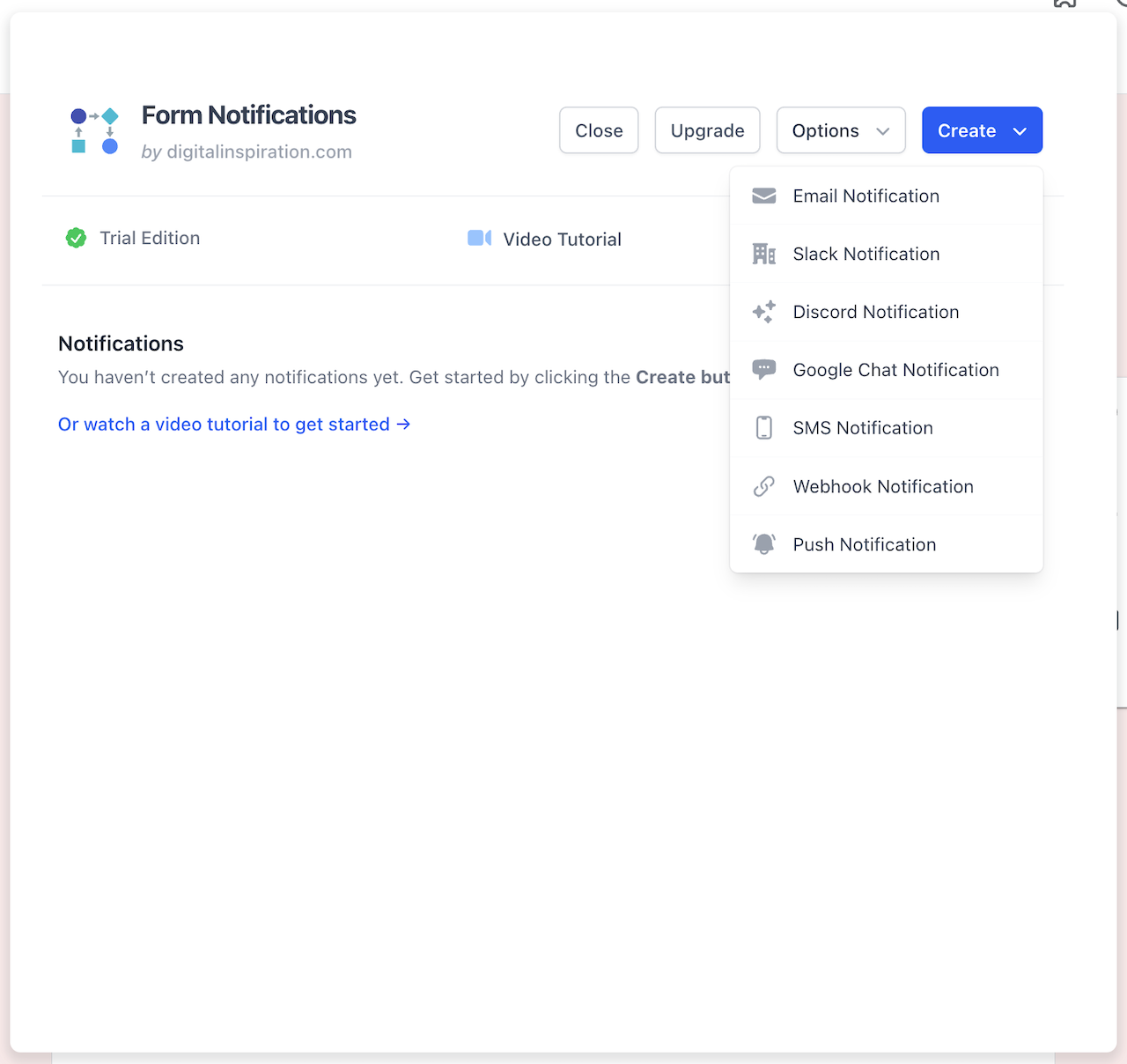This screenshot has height=1064, width=1127.
Task: Click the video camera icon
Action: click(479, 239)
